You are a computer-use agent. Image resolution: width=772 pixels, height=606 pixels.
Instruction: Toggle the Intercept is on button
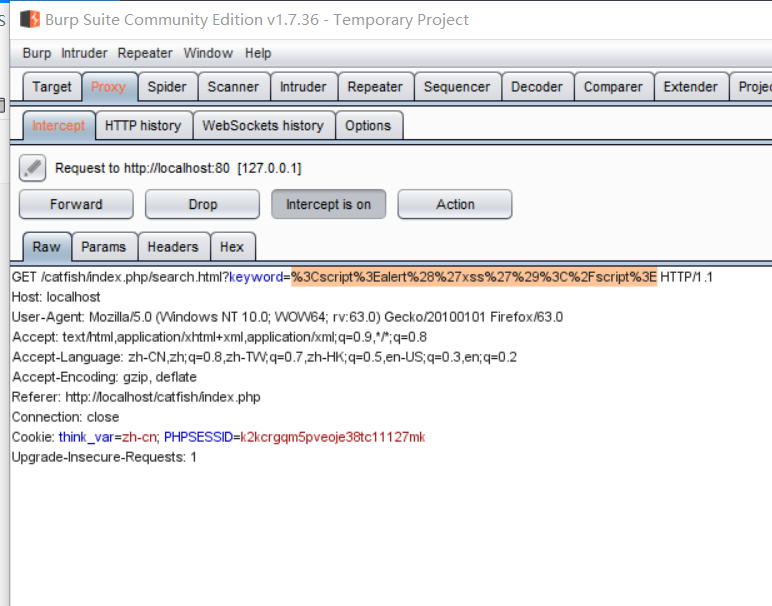click(328, 204)
